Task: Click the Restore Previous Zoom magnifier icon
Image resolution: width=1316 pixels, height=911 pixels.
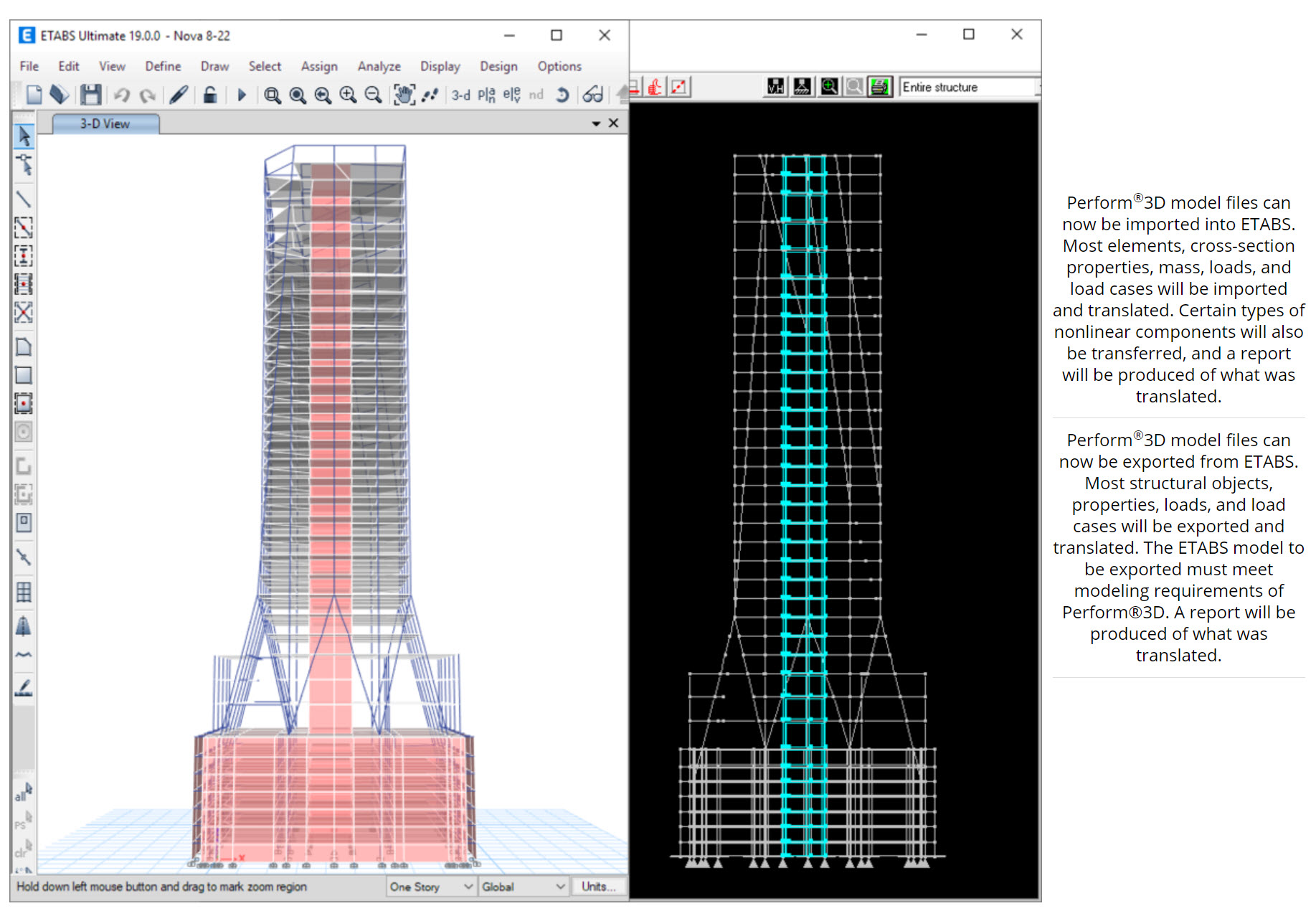Action: 323,95
